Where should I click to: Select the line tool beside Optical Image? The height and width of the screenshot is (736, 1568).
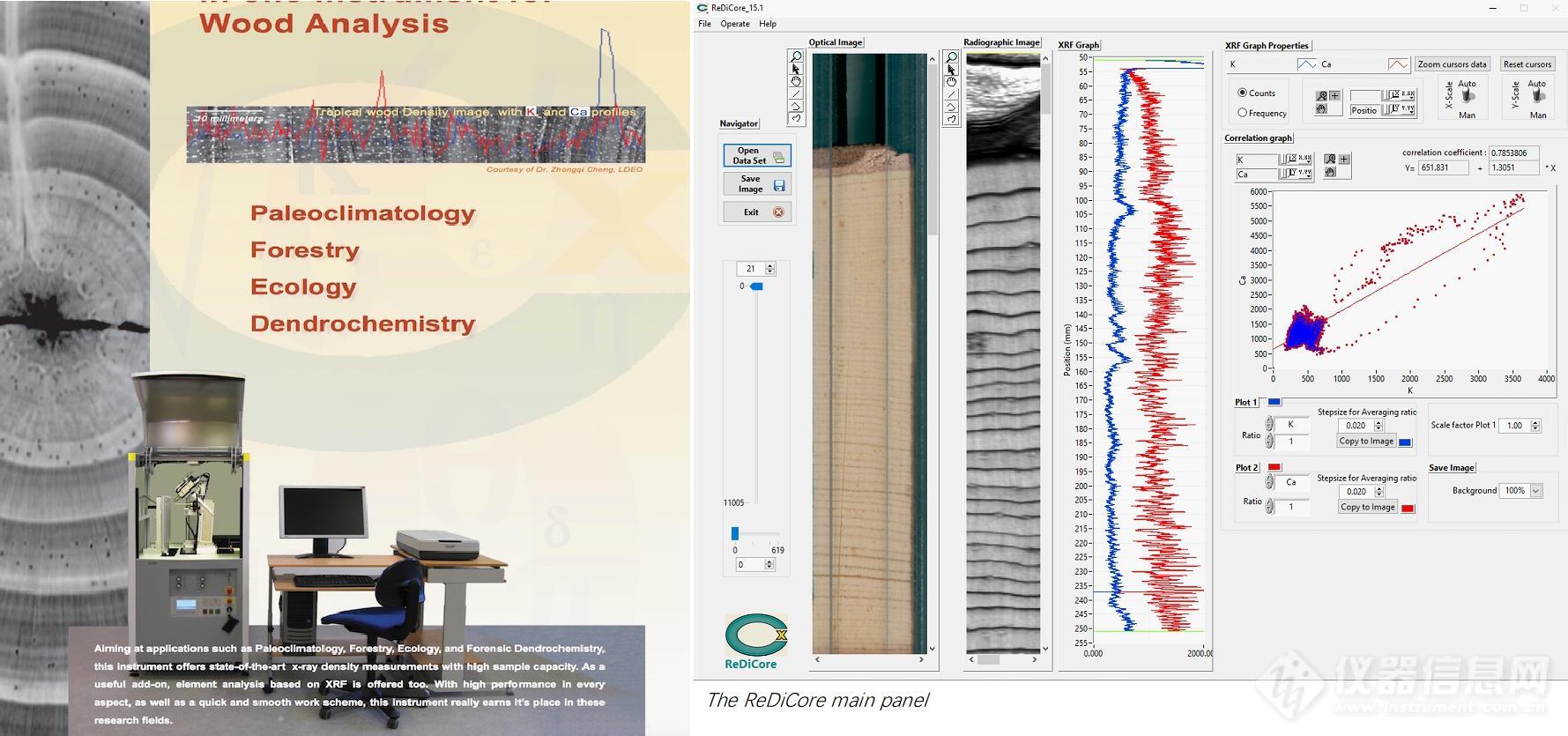[795, 93]
